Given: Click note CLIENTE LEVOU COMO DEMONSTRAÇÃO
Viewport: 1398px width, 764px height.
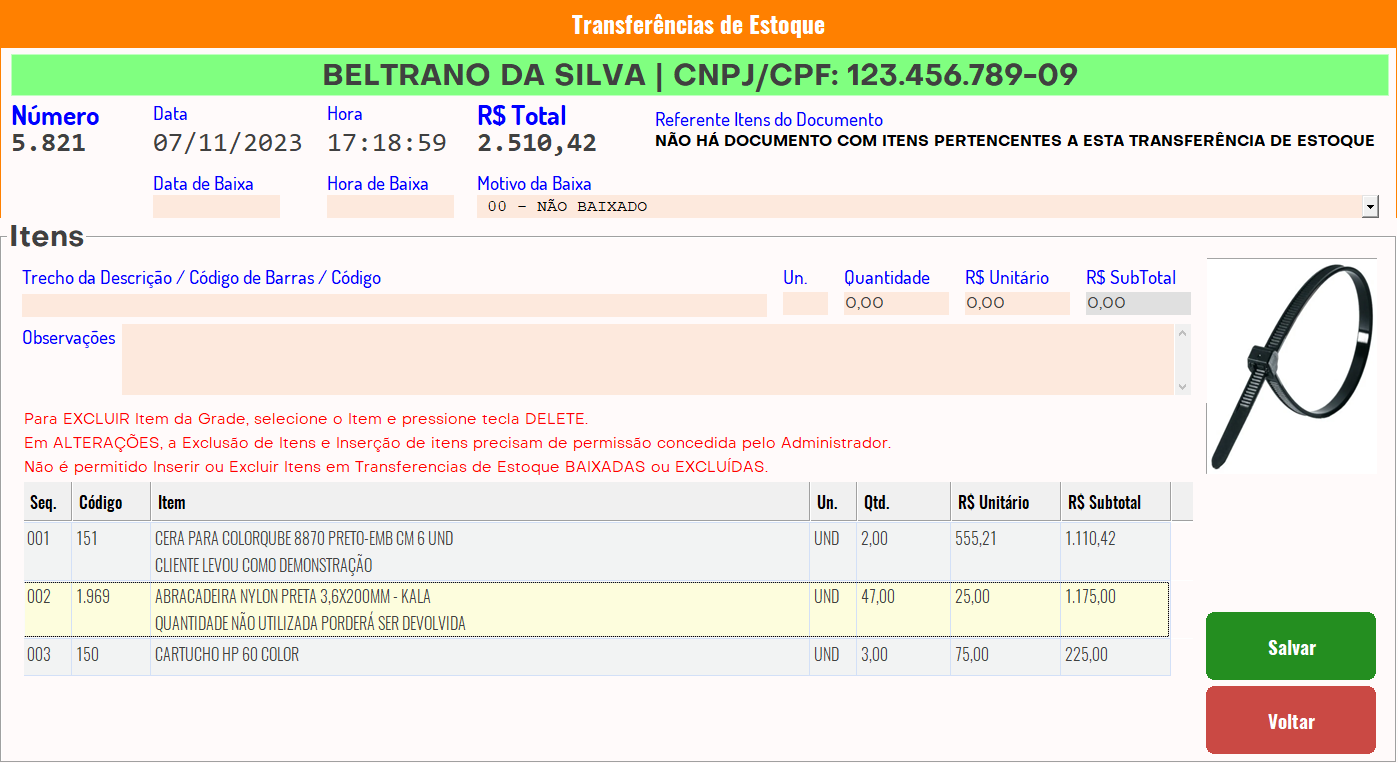Looking at the screenshot, I should click(263, 565).
